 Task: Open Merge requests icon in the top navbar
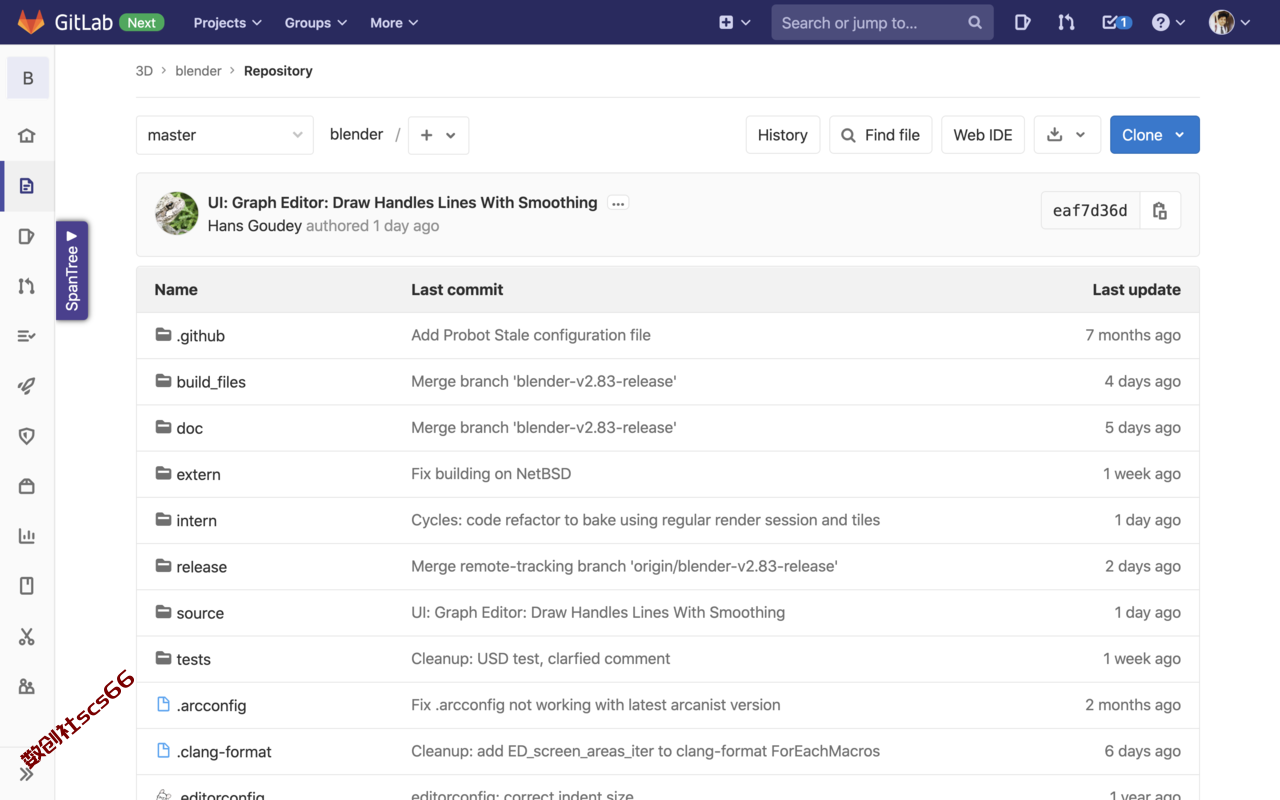[1066, 22]
